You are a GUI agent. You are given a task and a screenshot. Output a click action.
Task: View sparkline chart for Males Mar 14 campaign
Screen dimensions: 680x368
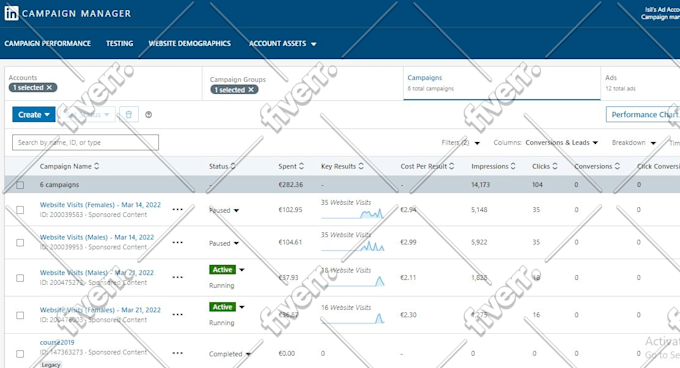click(353, 246)
